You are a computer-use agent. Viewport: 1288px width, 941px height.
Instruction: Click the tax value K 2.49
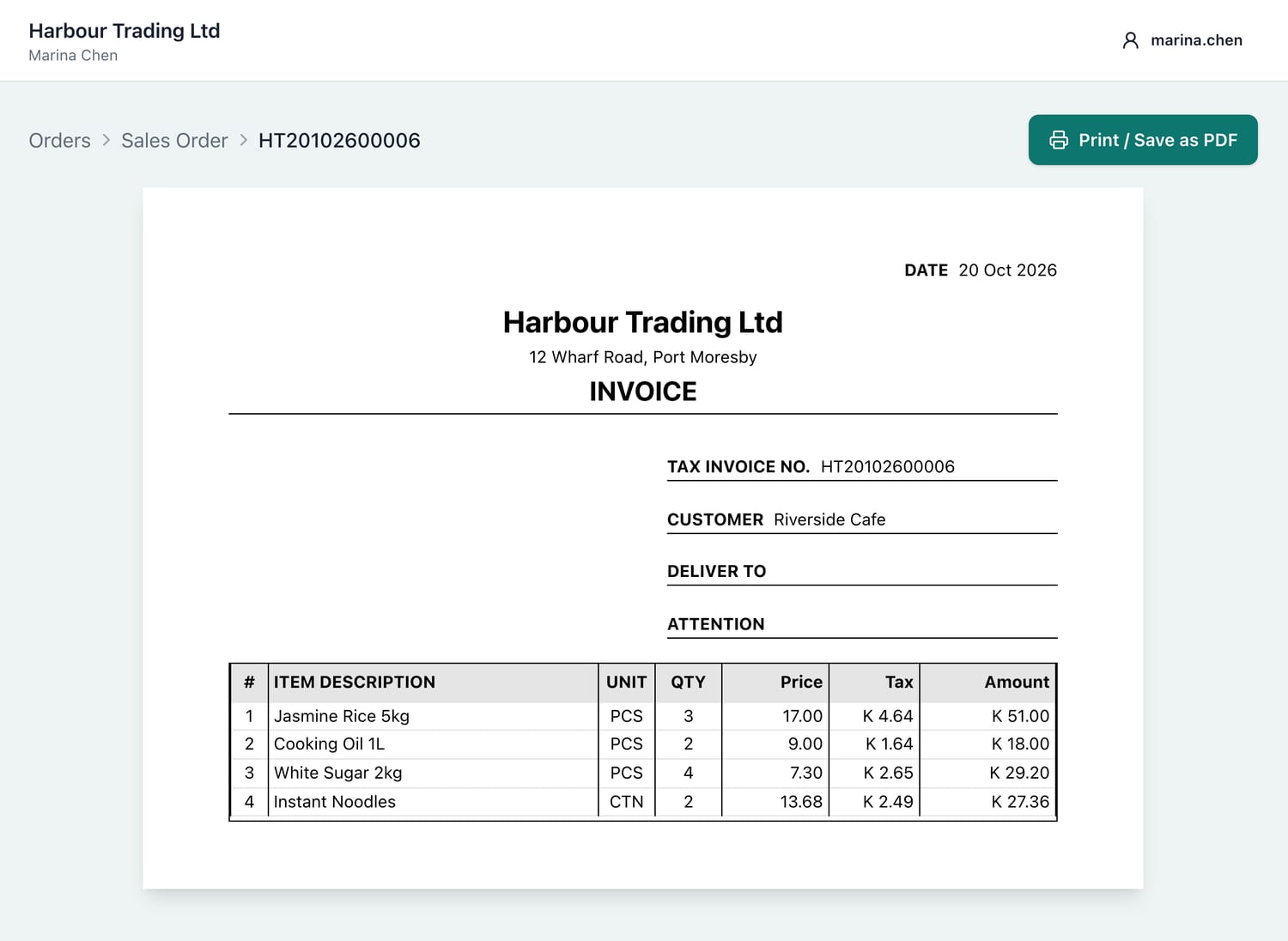pos(888,802)
